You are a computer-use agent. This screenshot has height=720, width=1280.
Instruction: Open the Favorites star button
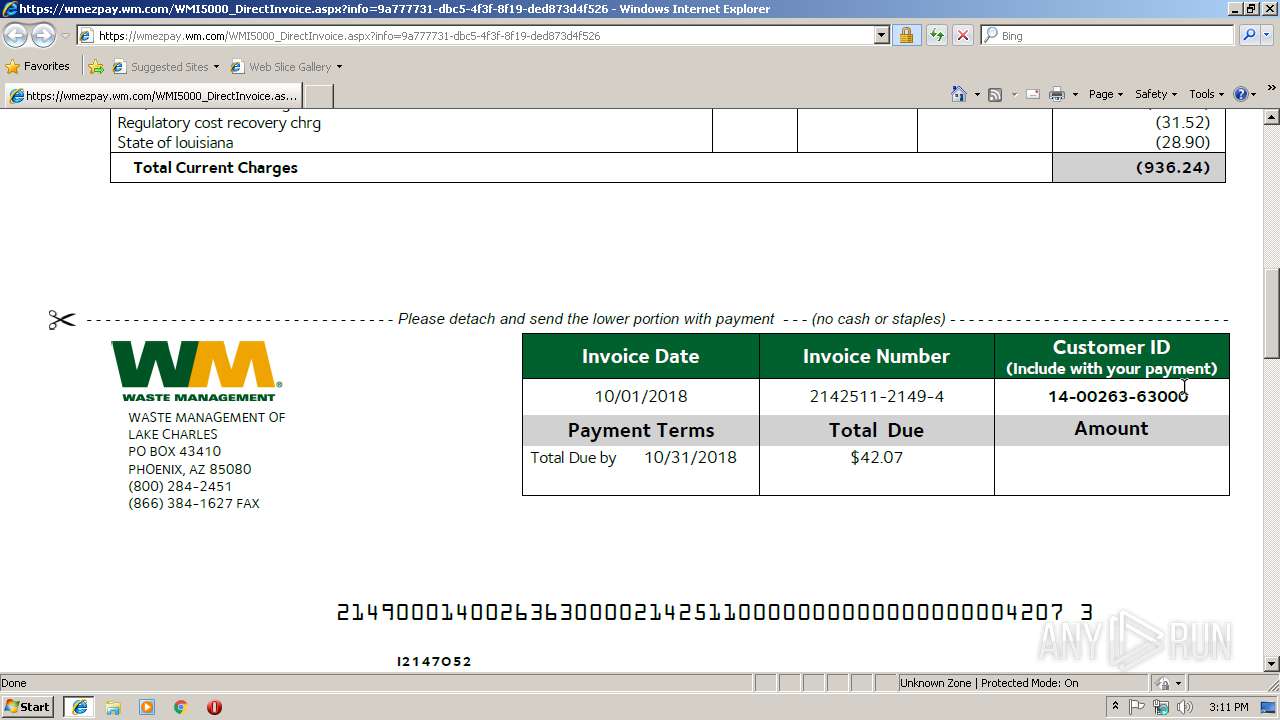38,67
